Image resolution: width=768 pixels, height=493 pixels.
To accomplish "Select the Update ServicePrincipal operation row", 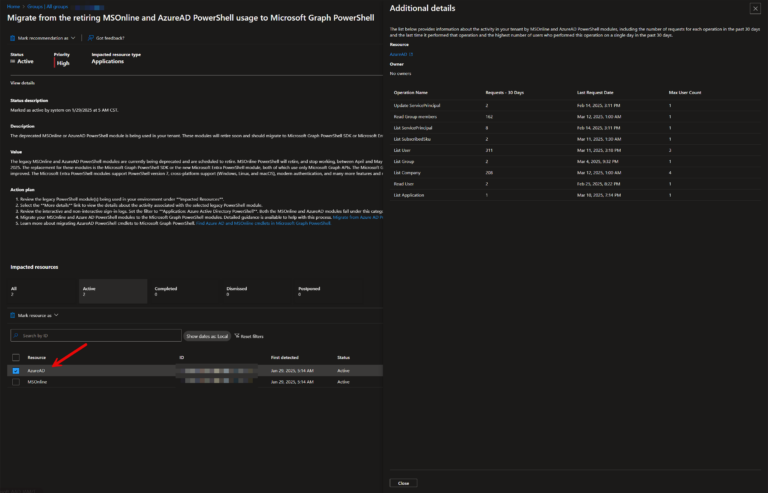I will pyautogui.click(x=575, y=106).
